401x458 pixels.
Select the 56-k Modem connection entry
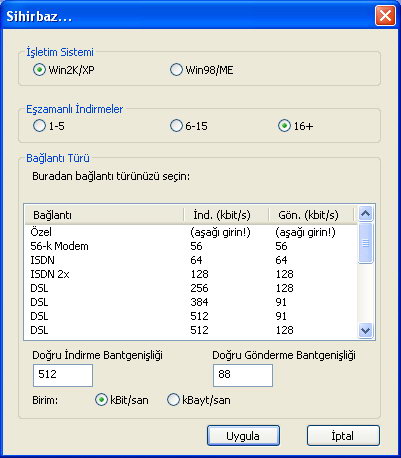tap(191, 246)
